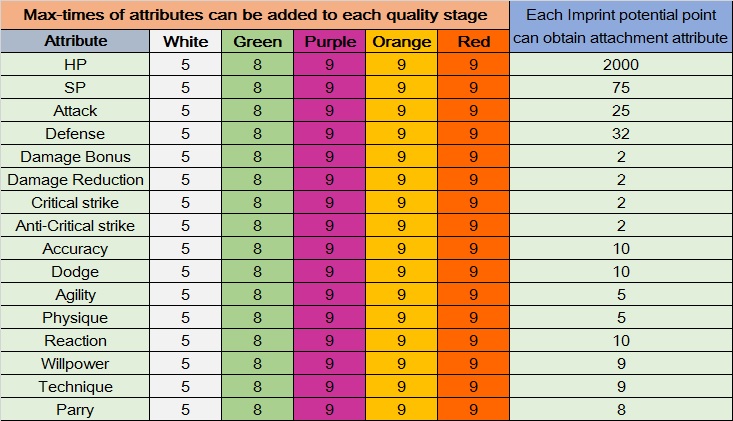Click the 32 value for Defense

620,134
